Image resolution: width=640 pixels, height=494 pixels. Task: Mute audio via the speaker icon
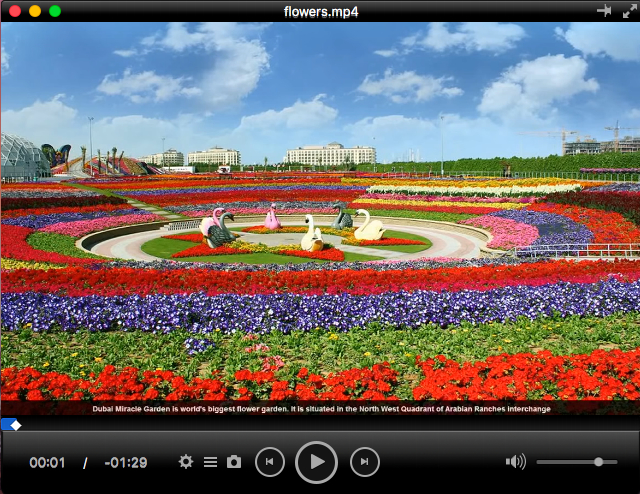pyautogui.click(x=515, y=462)
